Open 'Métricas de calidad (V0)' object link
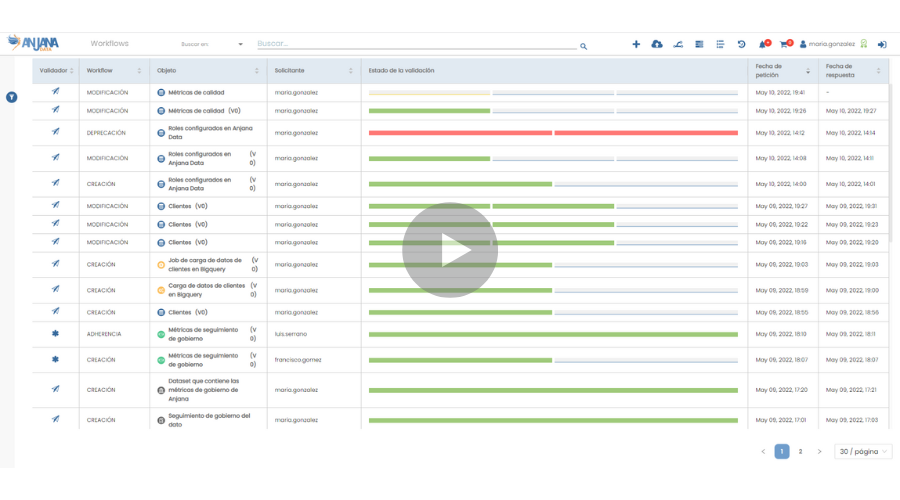This screenshot has height=500, width=900. [x=204, y=111]
